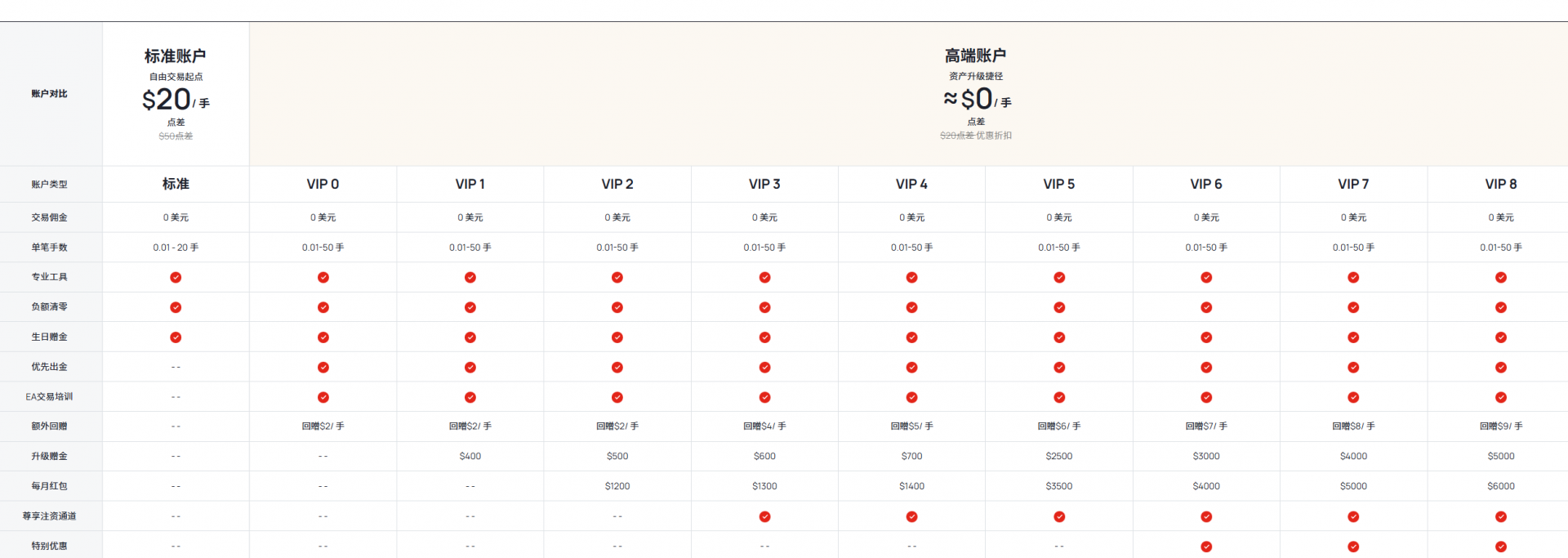Click the 标准账户 heading
This screenshot has width=1568, height=558.
[x=175, y=56]
